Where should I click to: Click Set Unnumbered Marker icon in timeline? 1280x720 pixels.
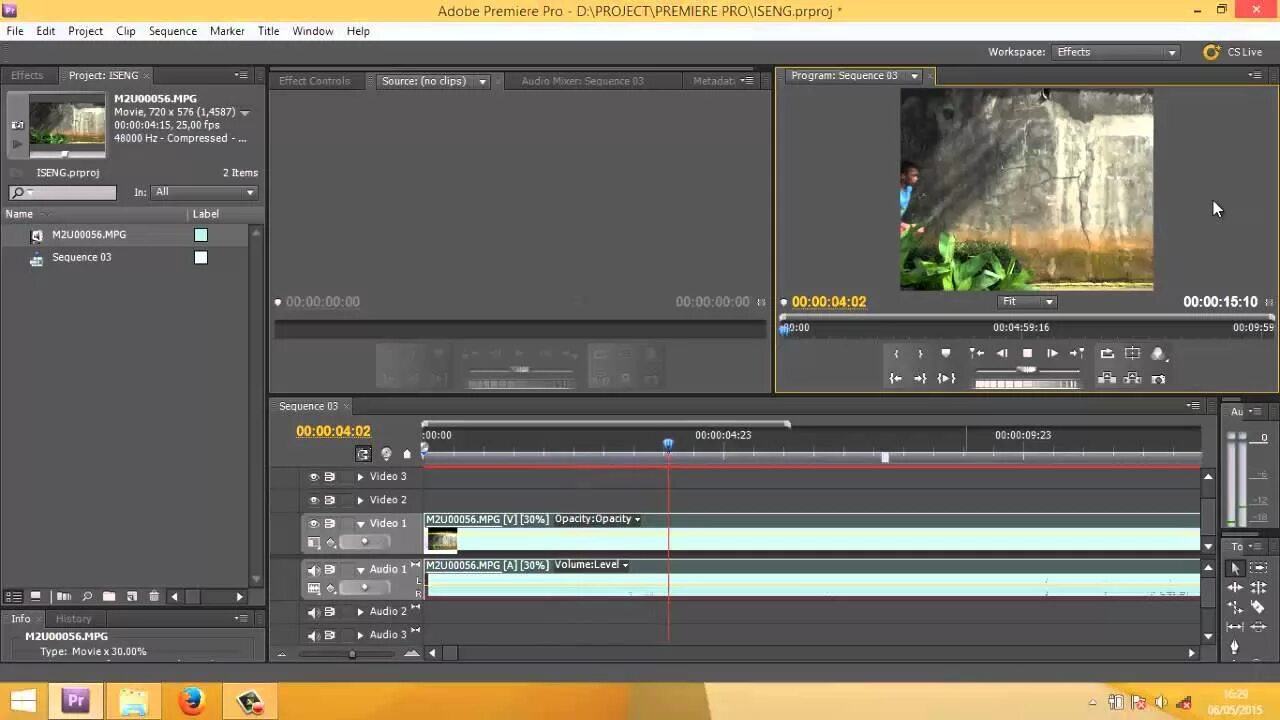(407, 454)
